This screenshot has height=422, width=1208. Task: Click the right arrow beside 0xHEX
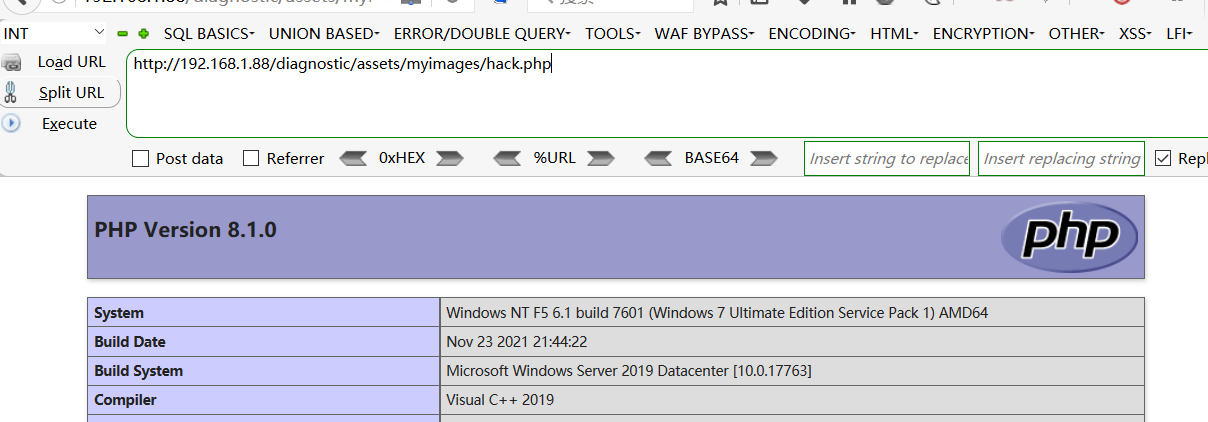pyautogui.click(x=450, y=158)
